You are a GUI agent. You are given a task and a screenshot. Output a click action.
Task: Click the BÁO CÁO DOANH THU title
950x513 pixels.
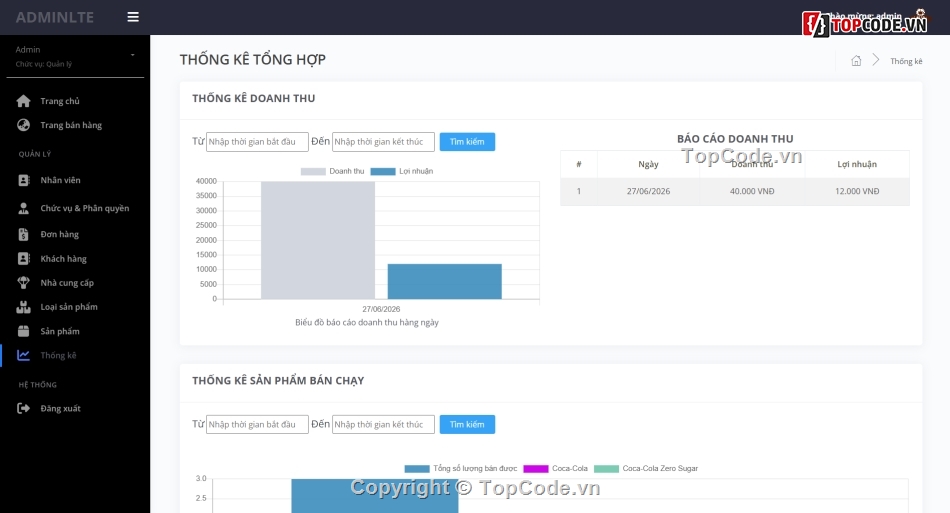pos(735,139)
